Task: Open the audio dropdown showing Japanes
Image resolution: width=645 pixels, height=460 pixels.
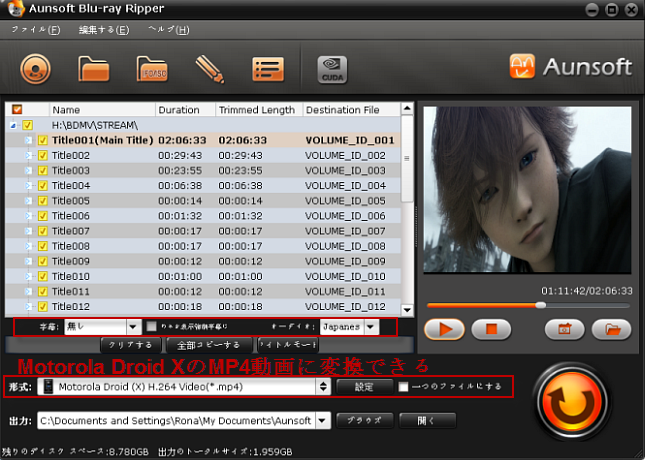Action: click(350, 327)
